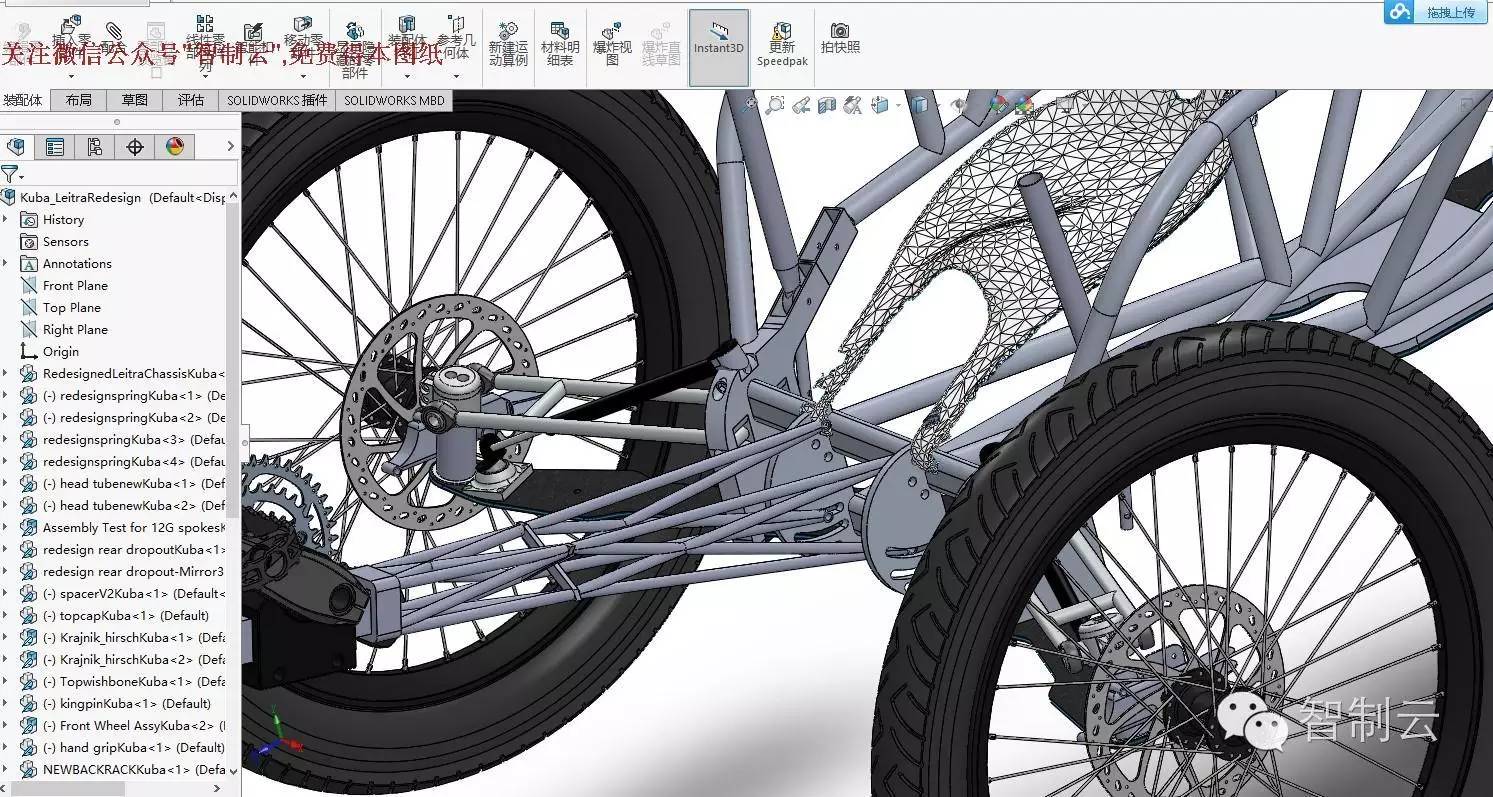1493x797 pixels.
Task: Click the 拖拽上传 upload button
Action: pyautogui.click(x=1436, y=11)
